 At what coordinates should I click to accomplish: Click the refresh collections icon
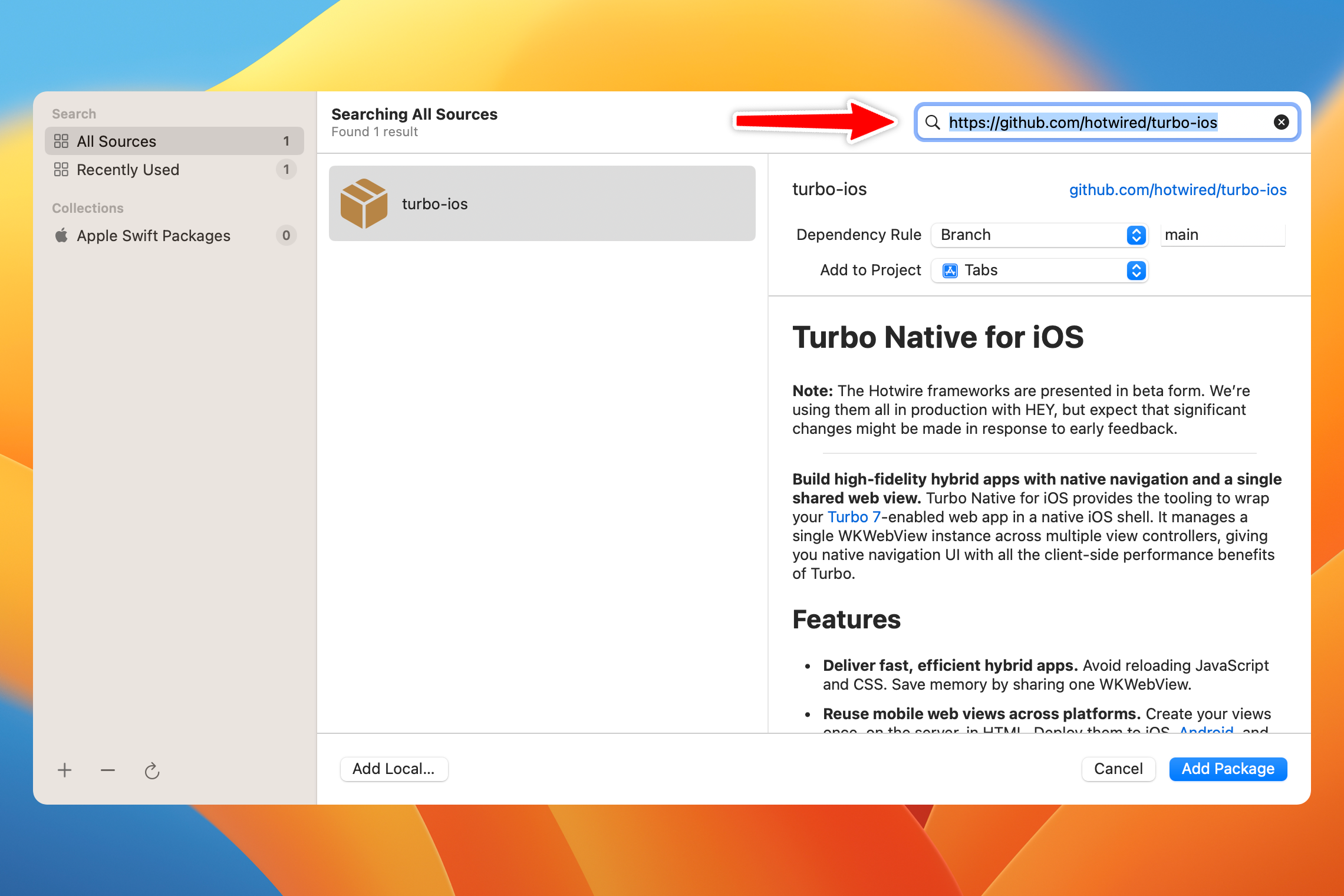click(x=152, y=770)
